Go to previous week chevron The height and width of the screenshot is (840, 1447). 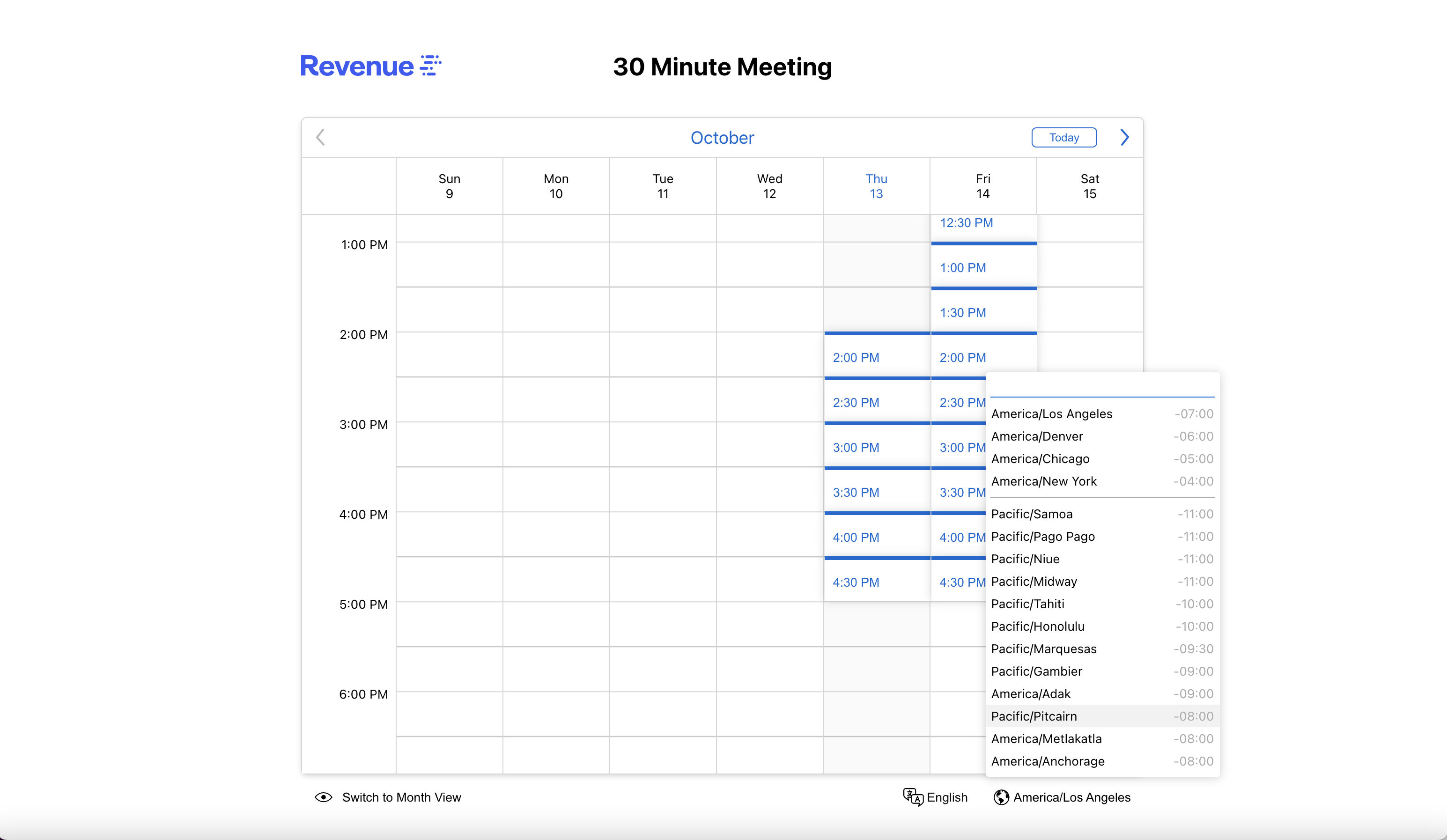click(320, 137)
